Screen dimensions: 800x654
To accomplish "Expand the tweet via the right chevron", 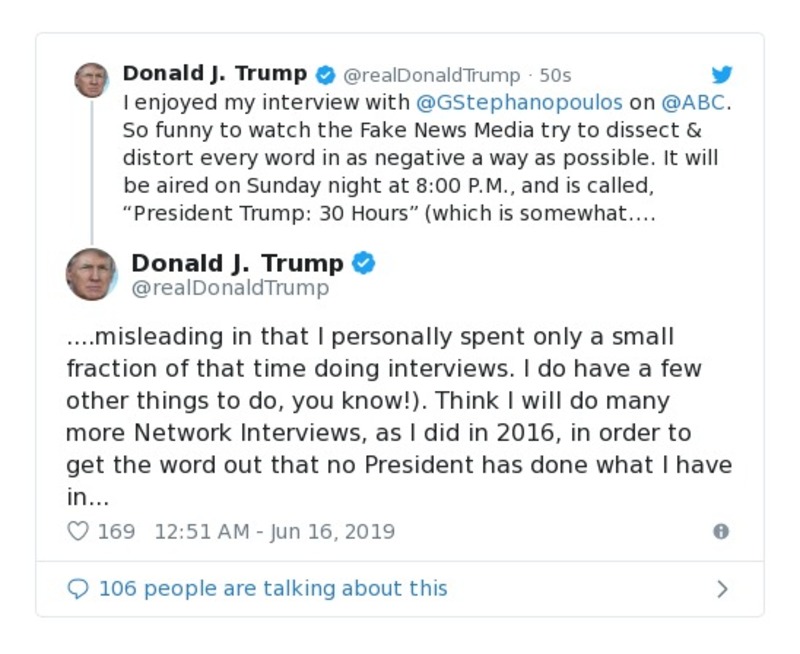I will (721, 589).
